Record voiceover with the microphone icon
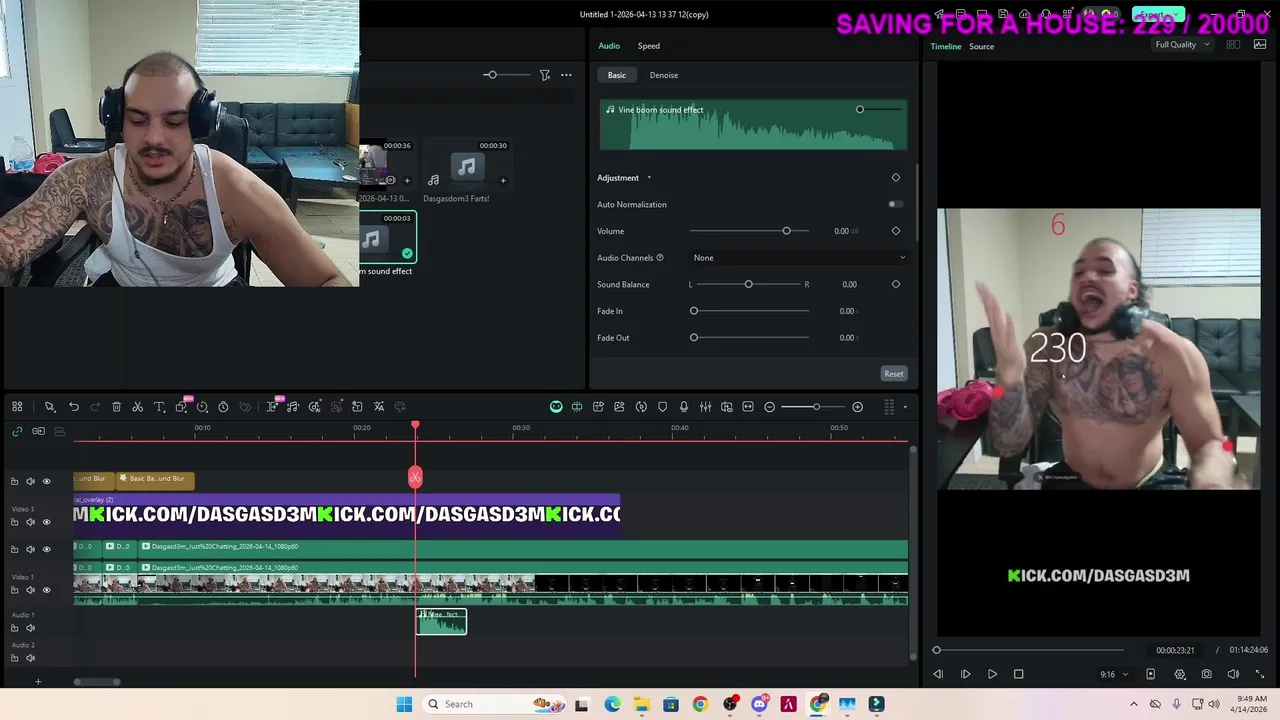Screen dimensions: 1280x720 click(x=684, y=407)
